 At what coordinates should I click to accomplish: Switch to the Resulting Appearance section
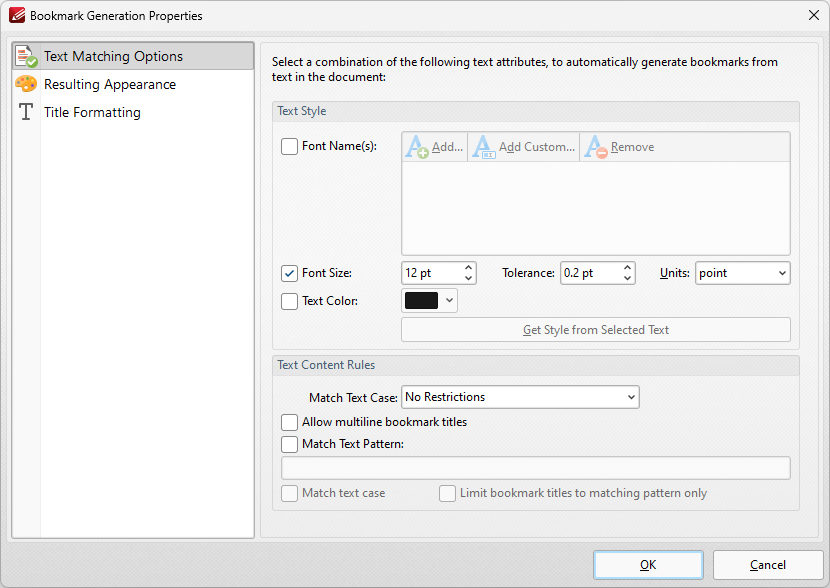[x=107, y=84]
